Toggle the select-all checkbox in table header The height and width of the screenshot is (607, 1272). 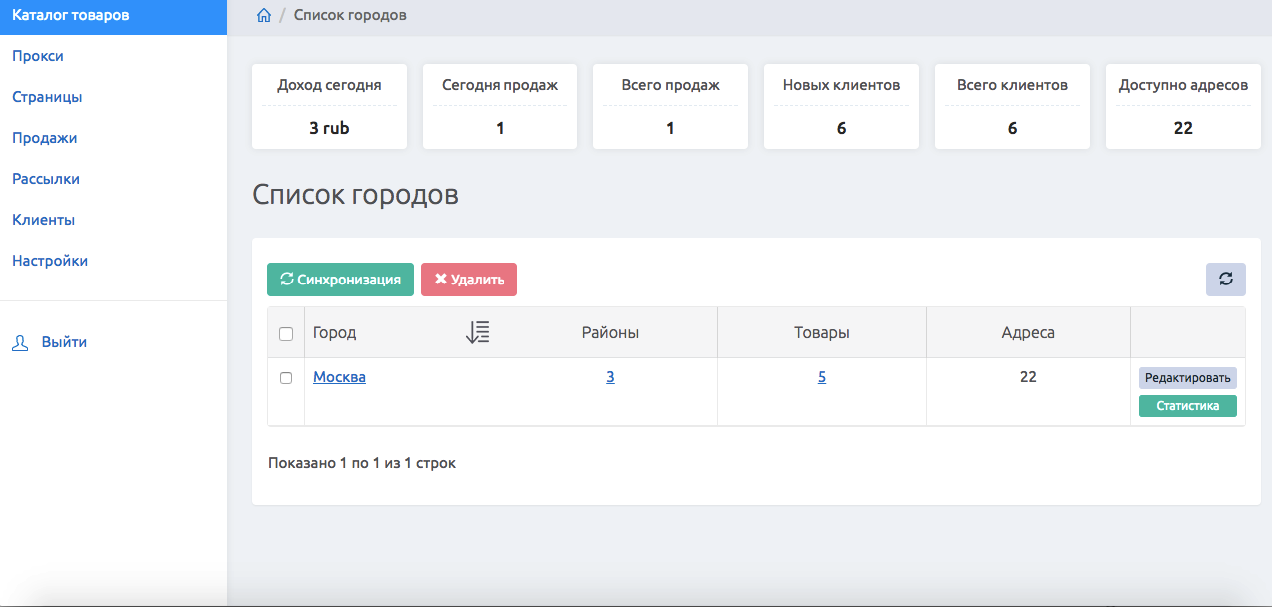point(286,334)
